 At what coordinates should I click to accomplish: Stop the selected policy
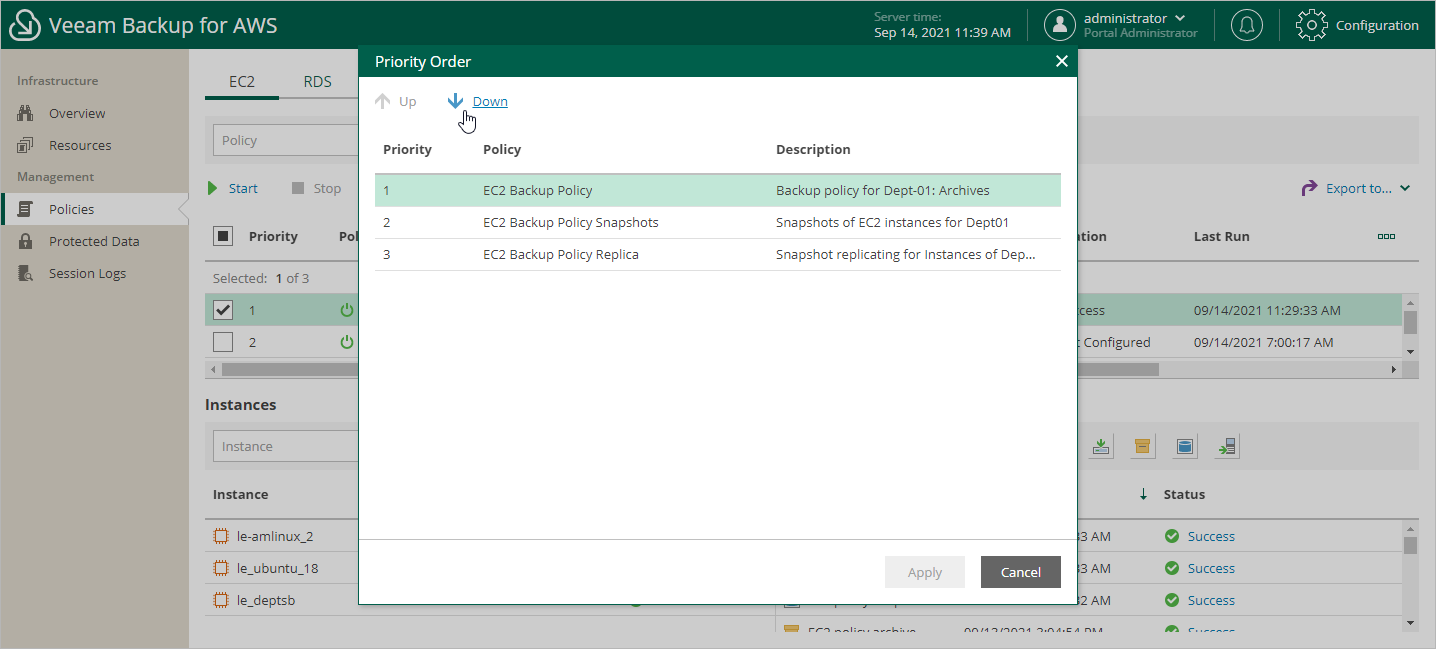click(316, 188)
